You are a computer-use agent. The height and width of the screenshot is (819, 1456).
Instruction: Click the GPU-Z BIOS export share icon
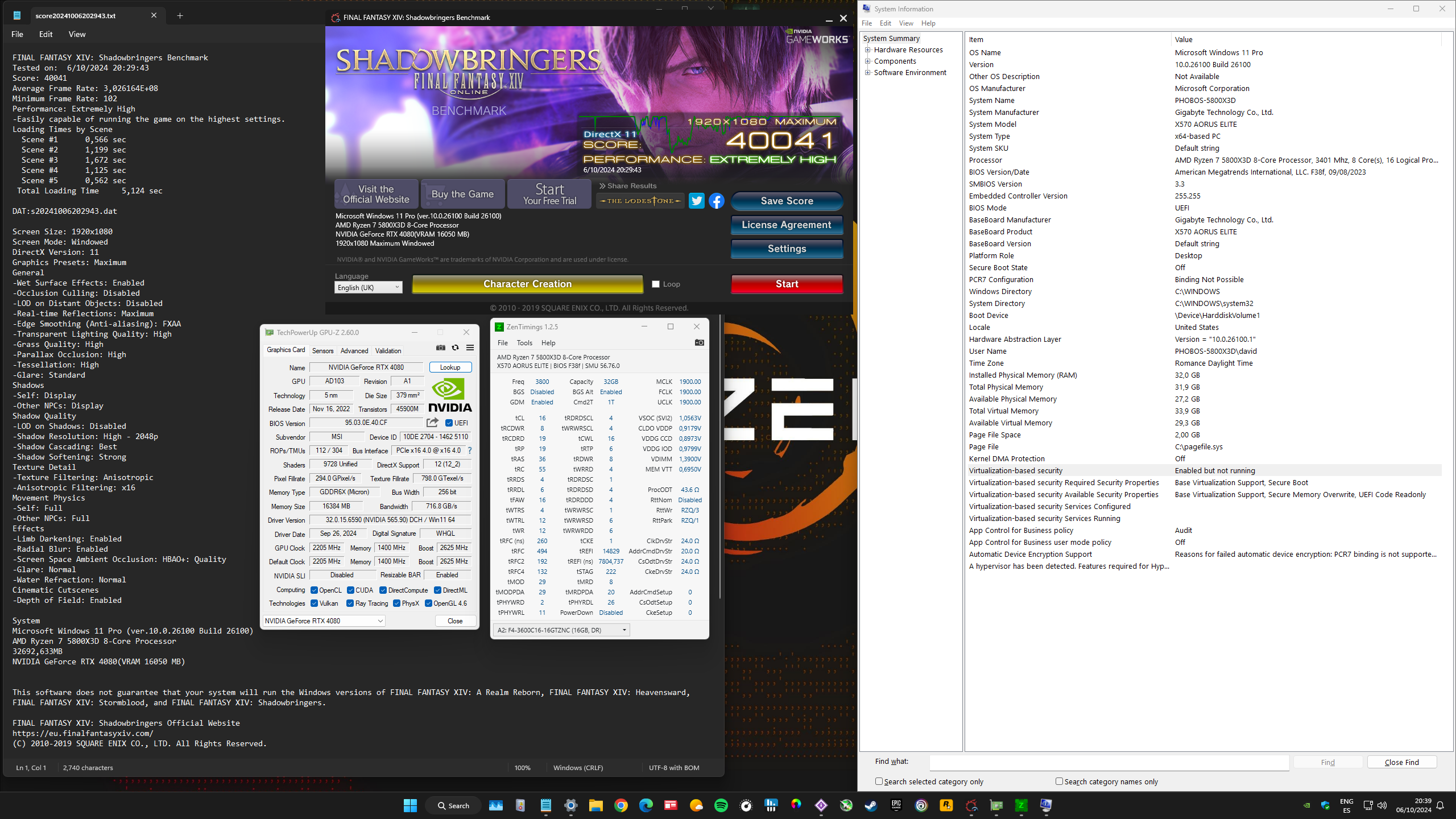click(x=432, y=423)
